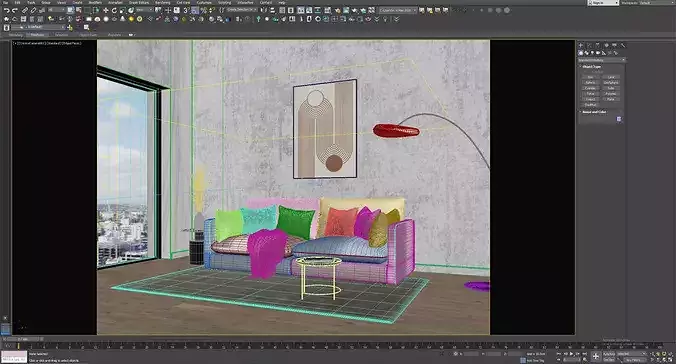Activate the Select and Rotate tool
The image size is (676, 364).
pos(114,10)
